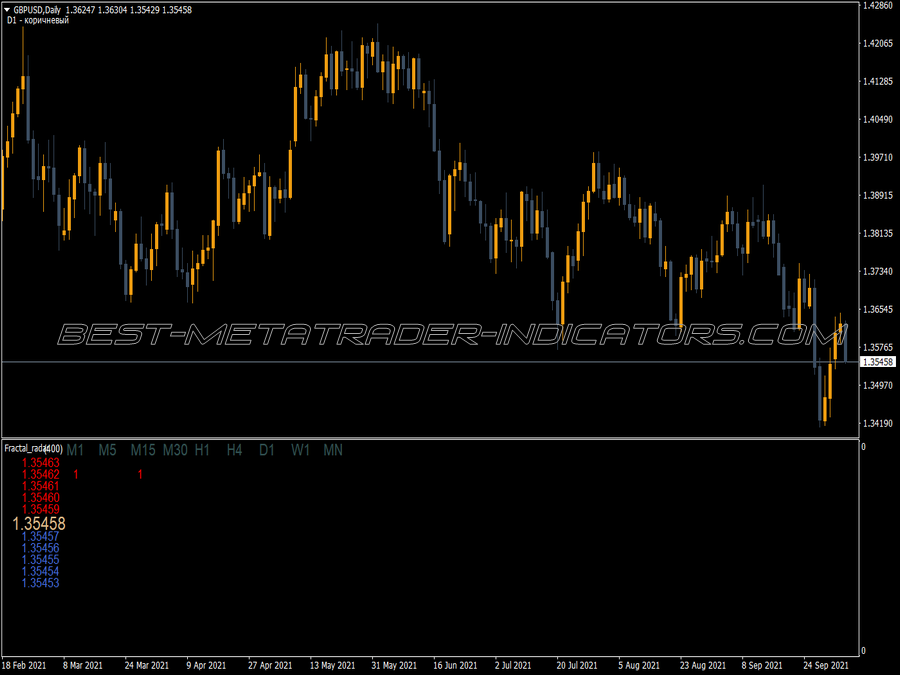Click the 27 Apr 2021 date label

pyautogui.click(x=270, y=665)
